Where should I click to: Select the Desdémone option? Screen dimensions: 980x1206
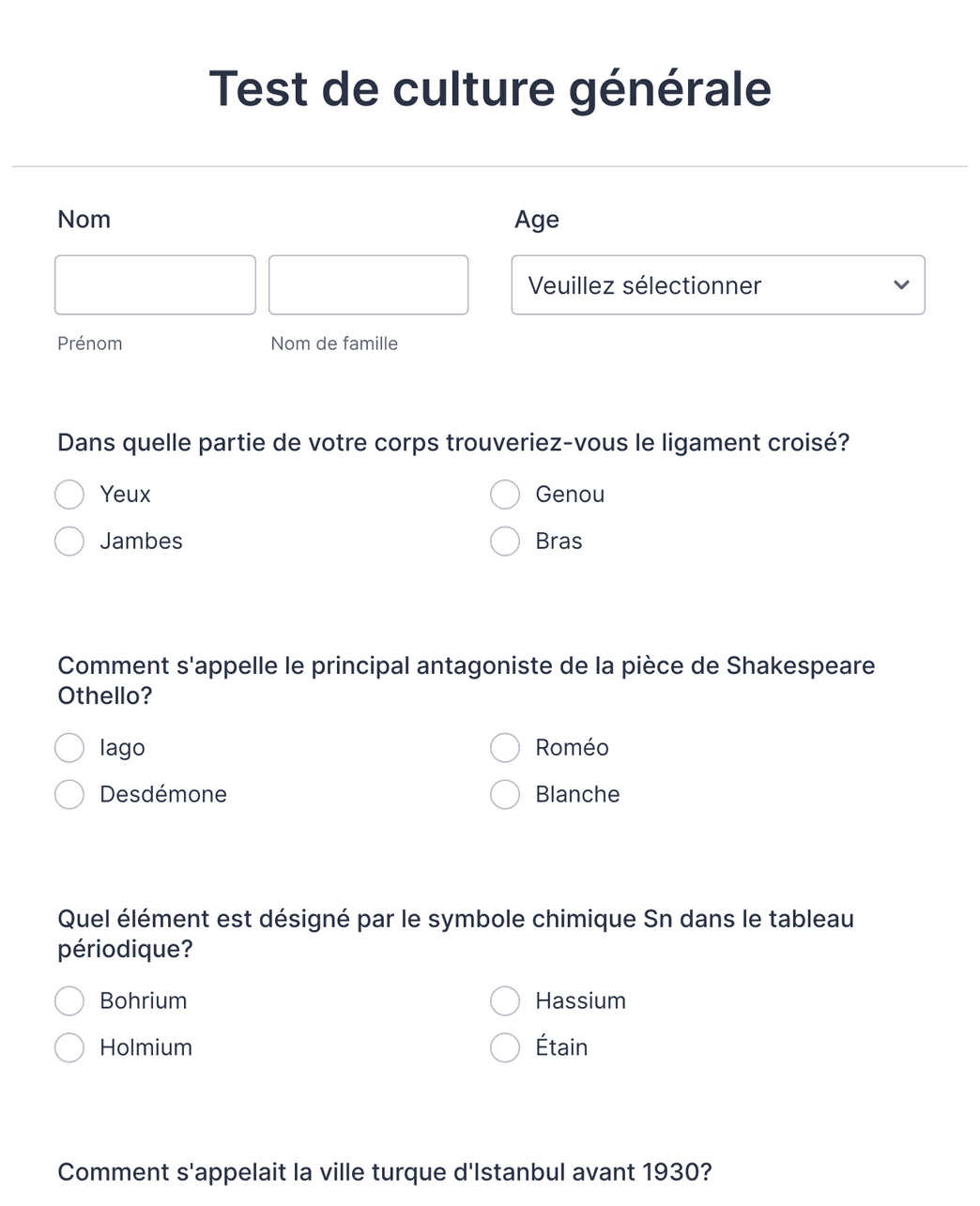[x=69, y=794]
